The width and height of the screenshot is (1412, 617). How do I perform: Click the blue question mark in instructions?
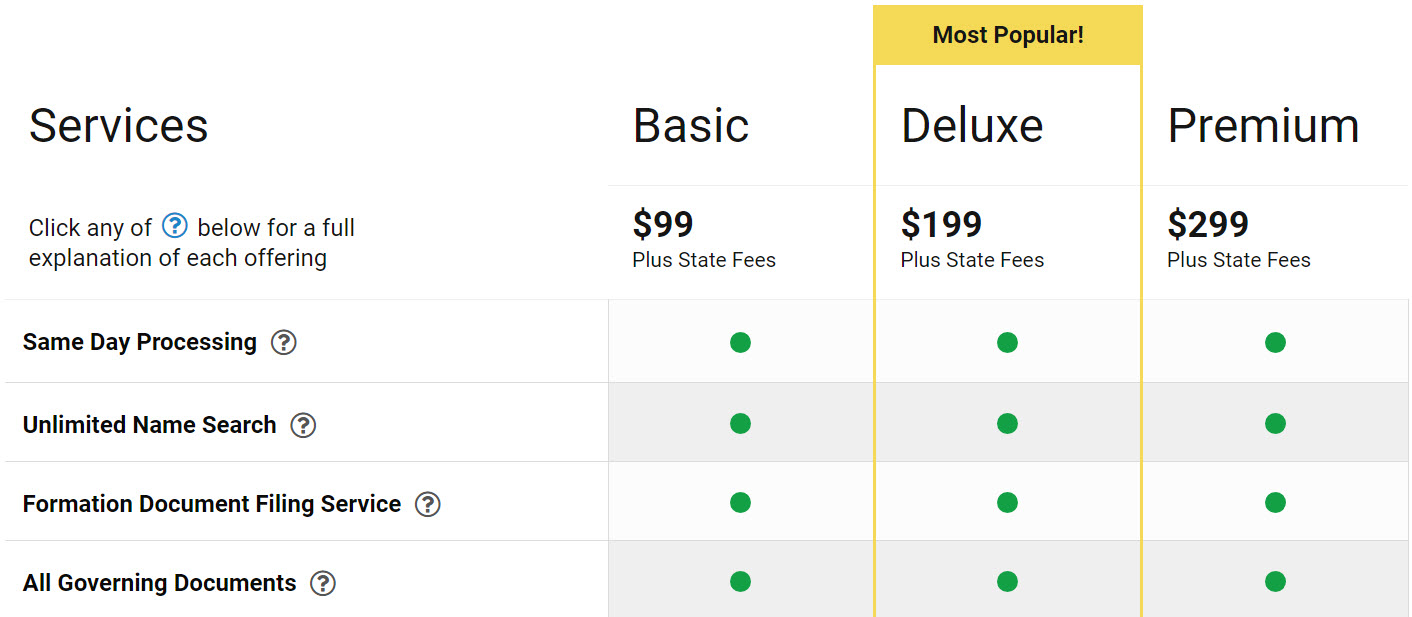click(x=175, y=226)
